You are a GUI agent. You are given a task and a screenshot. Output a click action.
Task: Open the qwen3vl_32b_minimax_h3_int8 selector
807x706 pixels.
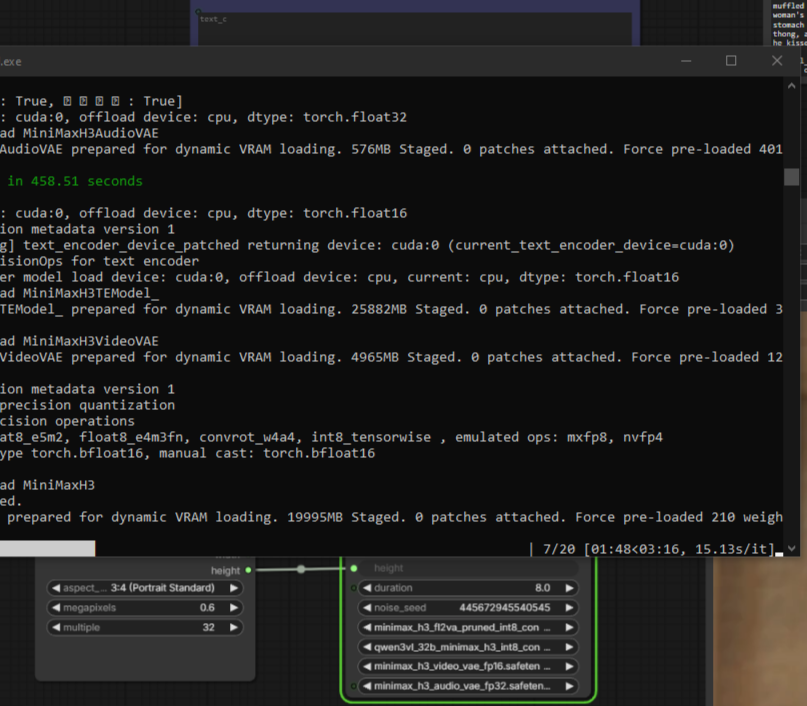(468, 647)
